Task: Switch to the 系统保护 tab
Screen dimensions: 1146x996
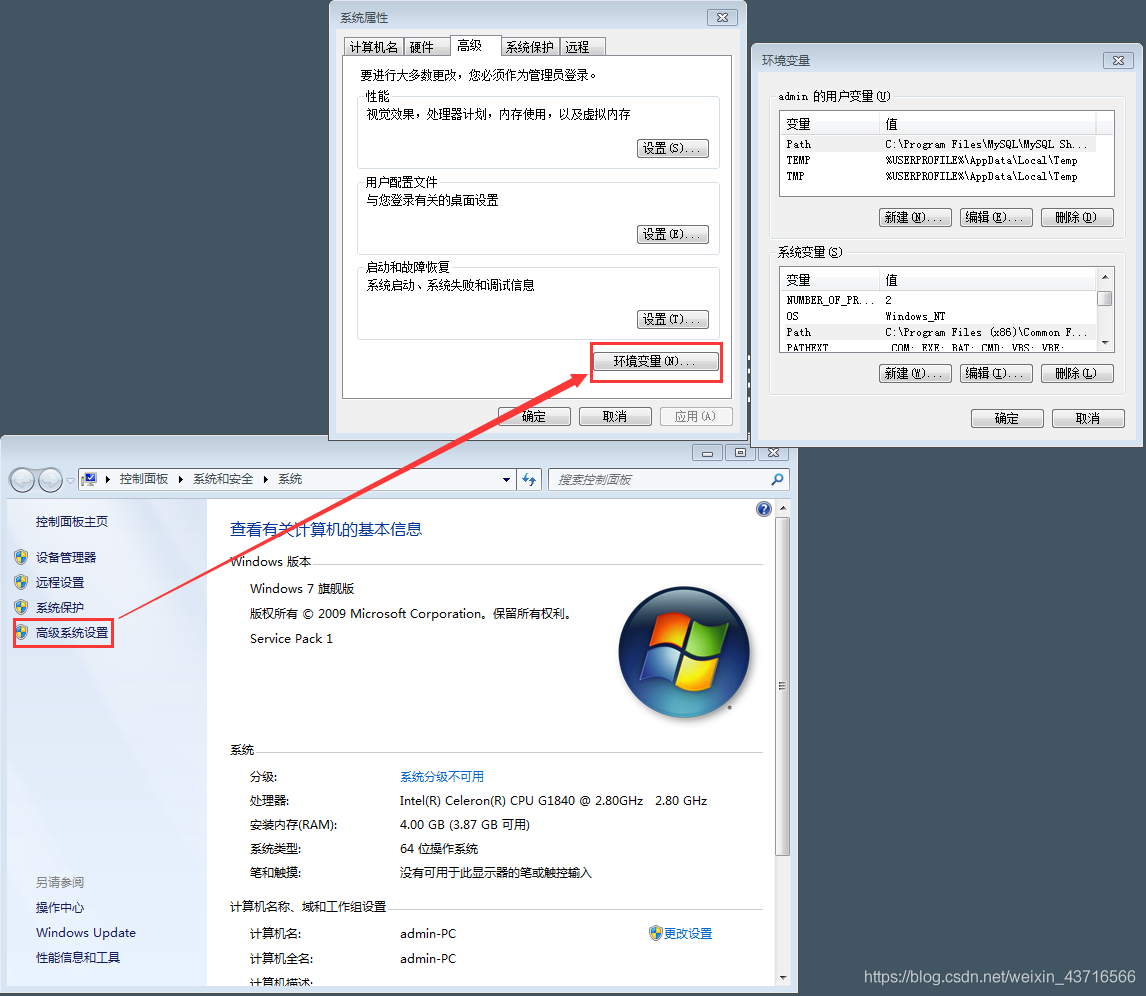Action: pyautogui.click(x=530, y=47)
